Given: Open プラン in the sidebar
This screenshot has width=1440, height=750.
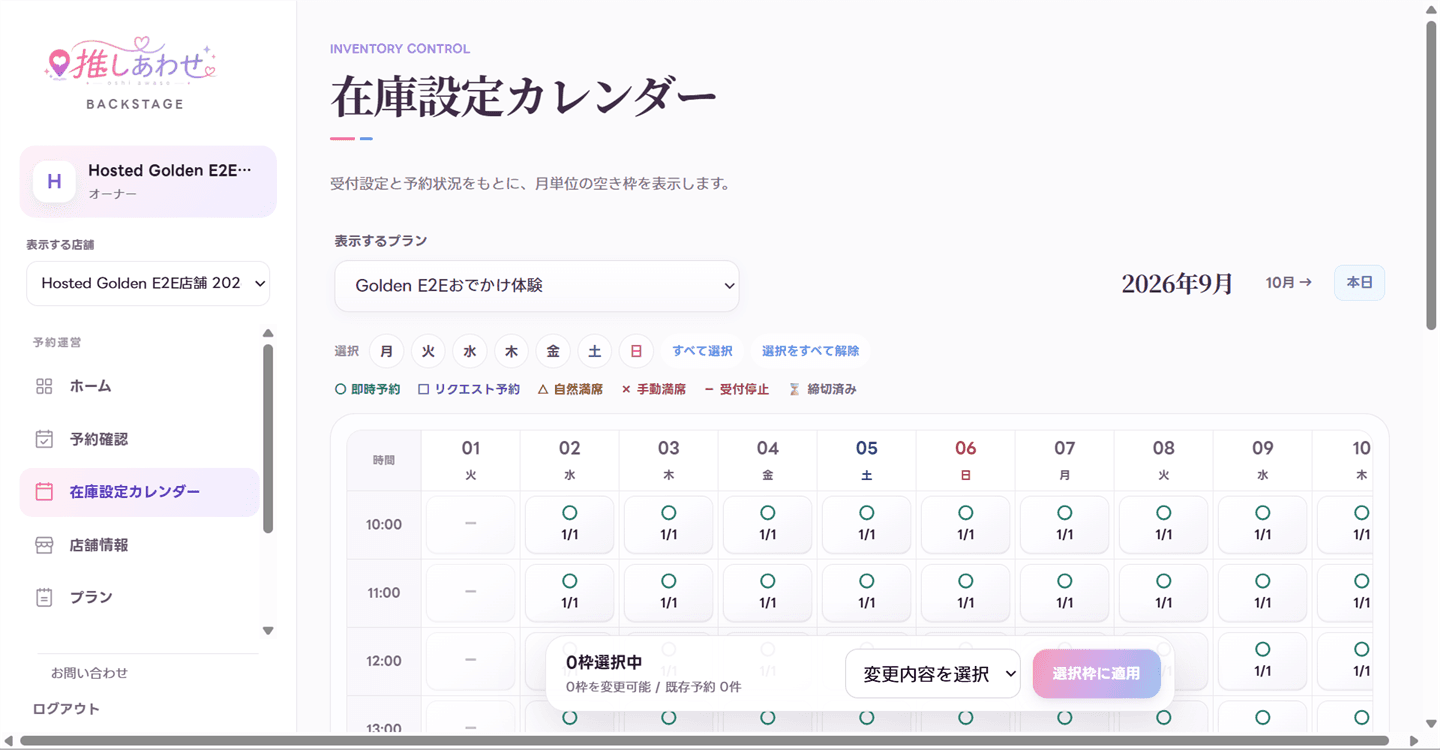Looking at the screenshot, I should click(x=140, y=597).
